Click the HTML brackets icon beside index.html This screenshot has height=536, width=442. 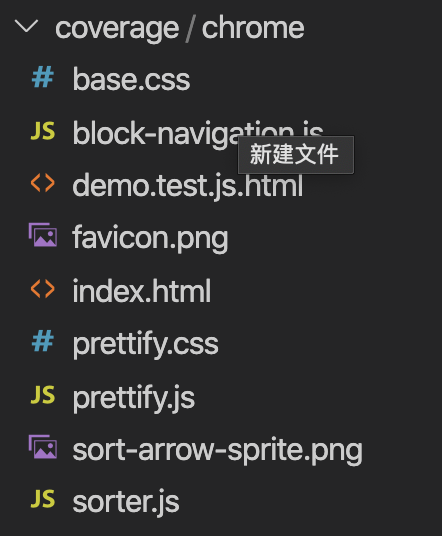coord(43,289)
